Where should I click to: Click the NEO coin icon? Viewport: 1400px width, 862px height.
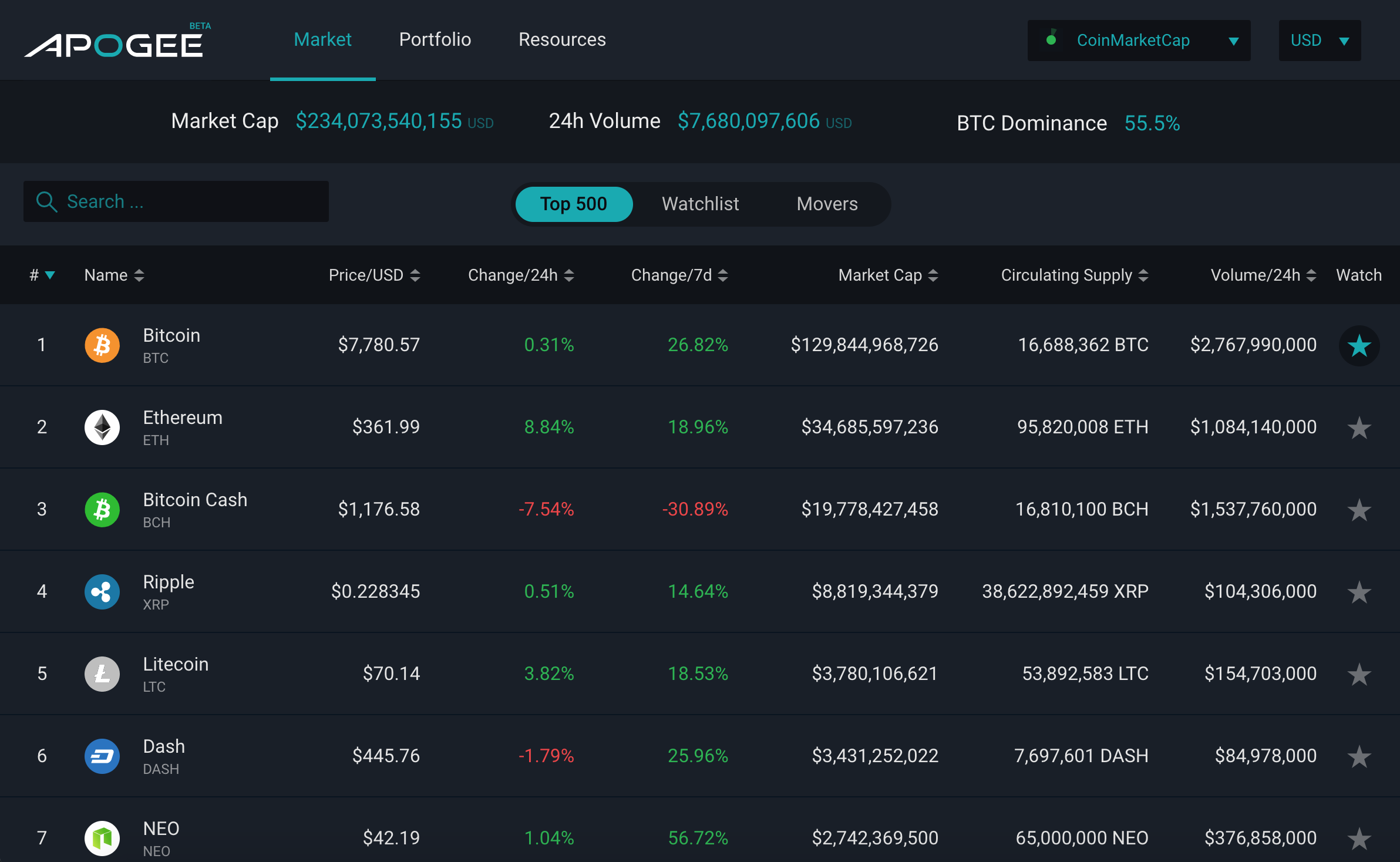point(102,838)
